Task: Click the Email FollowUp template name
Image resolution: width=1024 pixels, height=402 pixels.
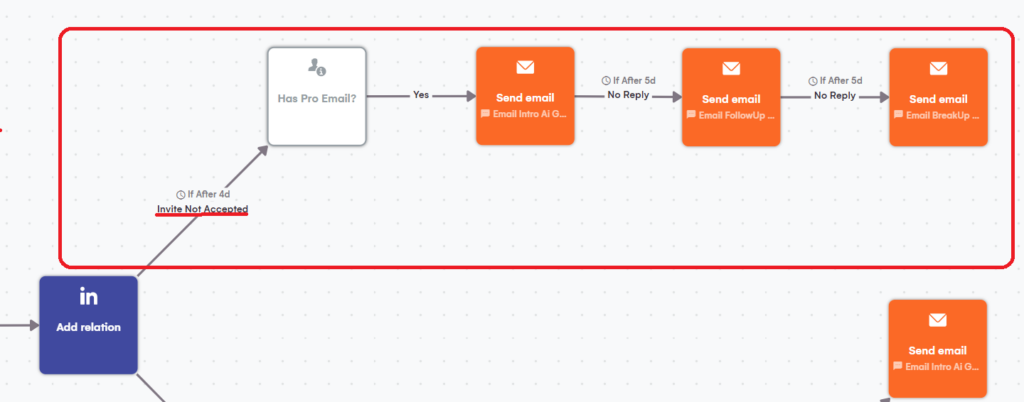Action: (737, 115)
